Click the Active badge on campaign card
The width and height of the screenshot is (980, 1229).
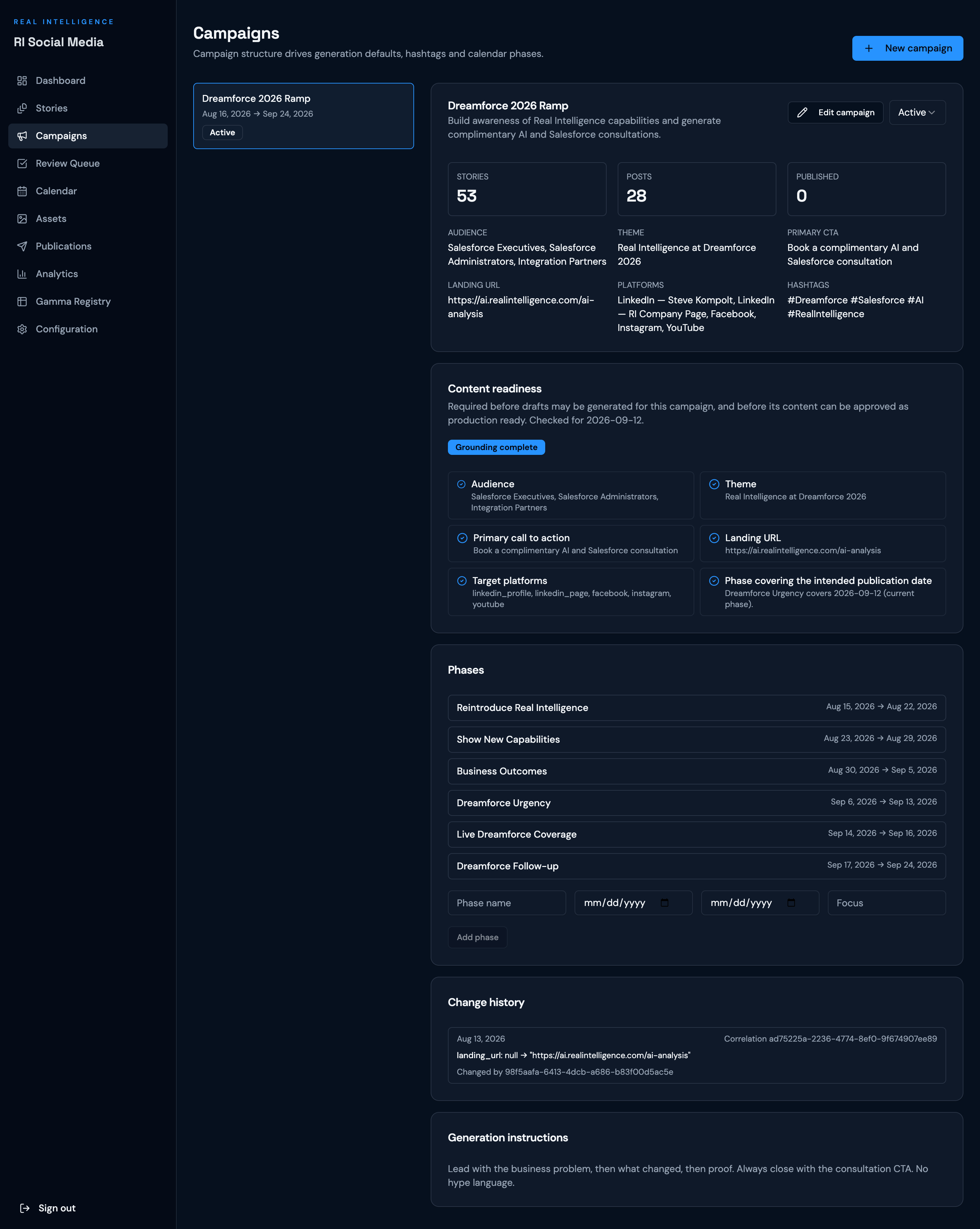click(x=222, y=132)
